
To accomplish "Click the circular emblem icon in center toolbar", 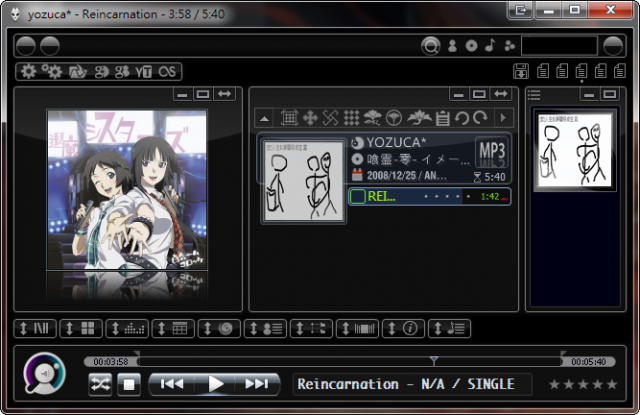I will tap(393, 118).
